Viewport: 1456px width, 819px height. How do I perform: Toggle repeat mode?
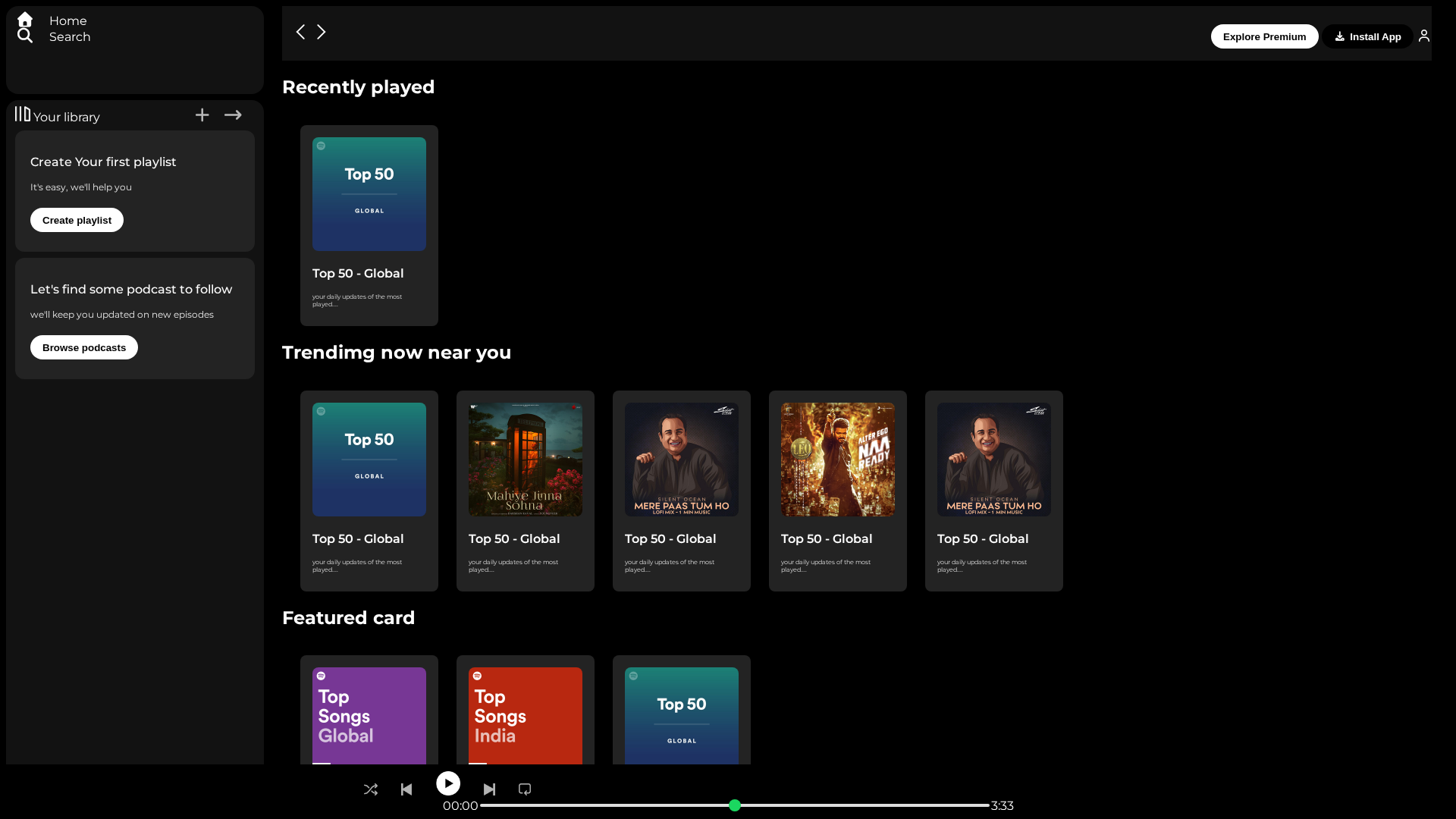pos(525,789)
